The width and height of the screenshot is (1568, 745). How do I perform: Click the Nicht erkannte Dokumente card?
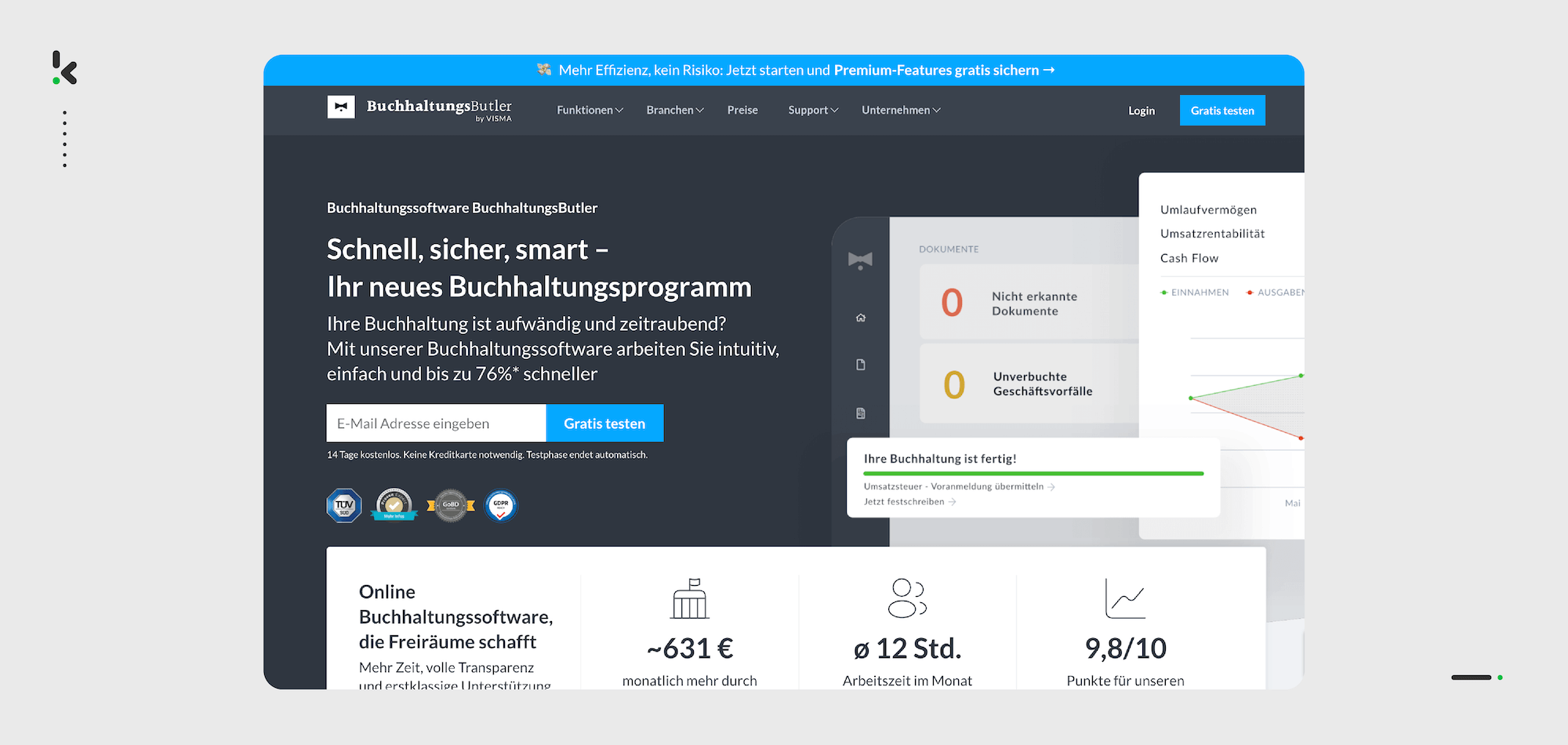[1029, 303]
